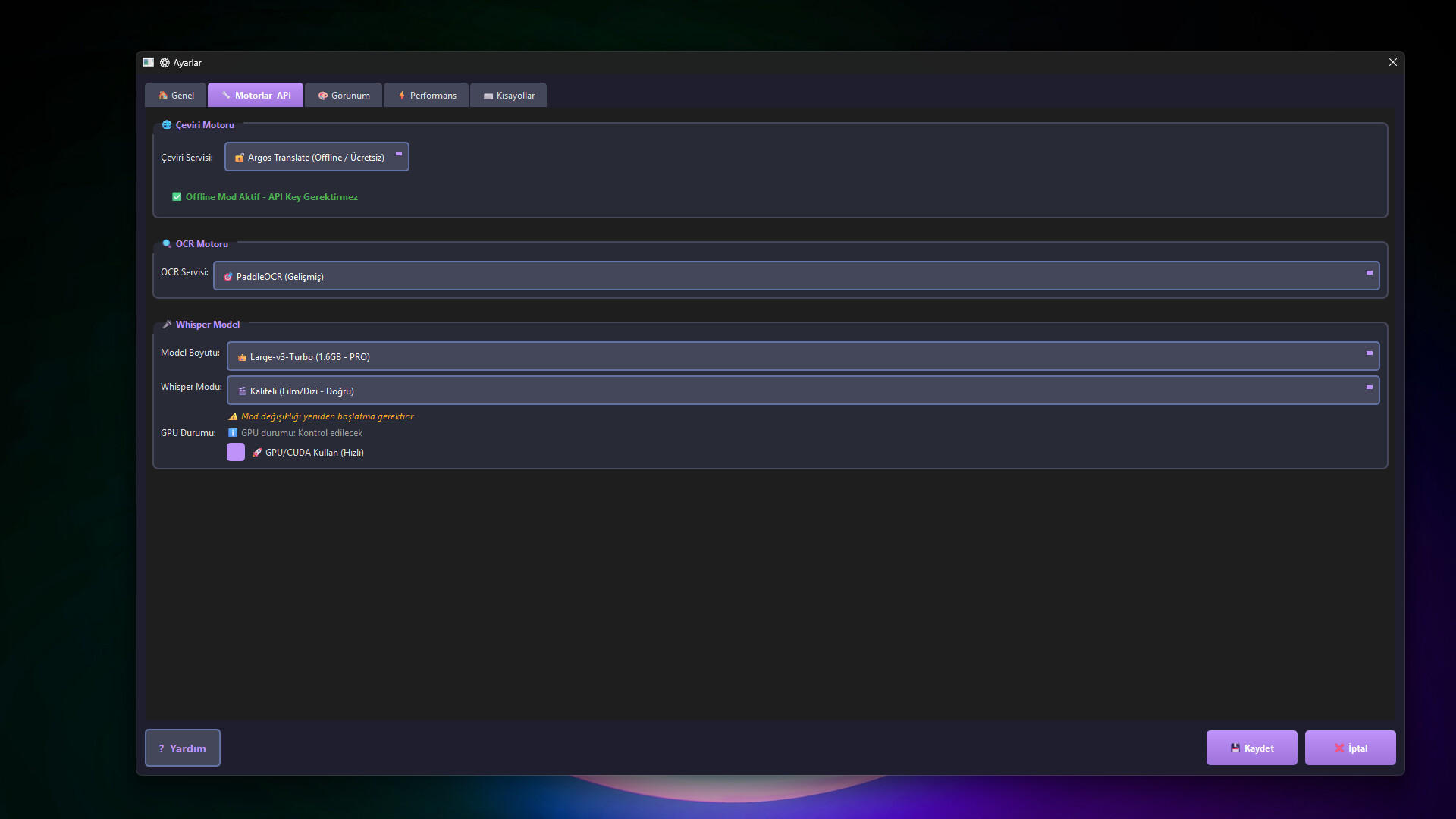Toggle the GPU/CUDA Kullan checkbox
Viewport: 1456px width, 819px height.
pyautogui.click(x=236, y=453)
